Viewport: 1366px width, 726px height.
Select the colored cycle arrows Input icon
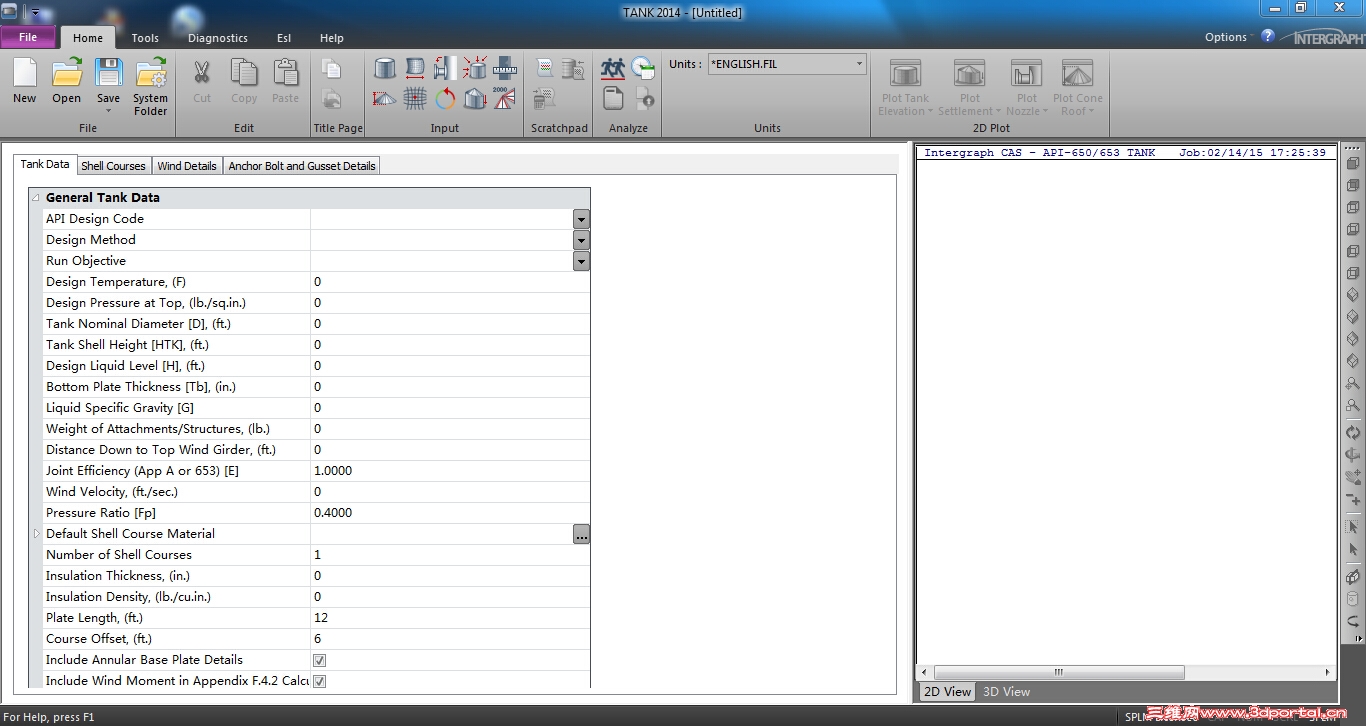[x=445, y=98]
